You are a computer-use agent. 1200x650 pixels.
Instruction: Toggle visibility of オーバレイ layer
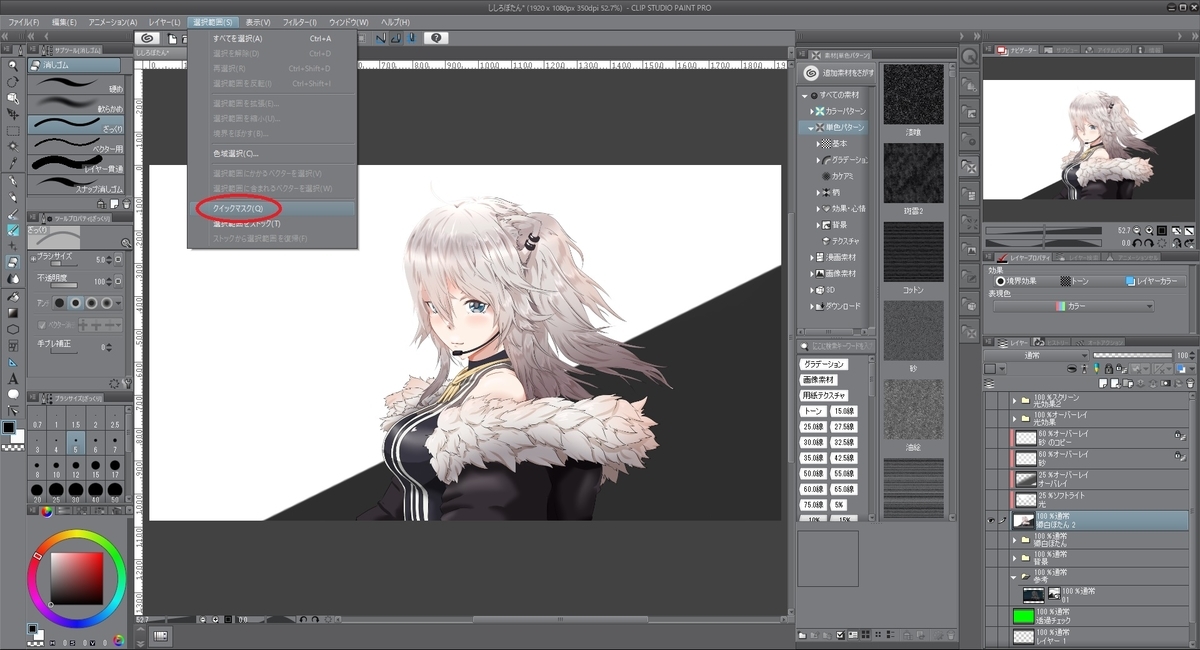click(x=990, y=478)
